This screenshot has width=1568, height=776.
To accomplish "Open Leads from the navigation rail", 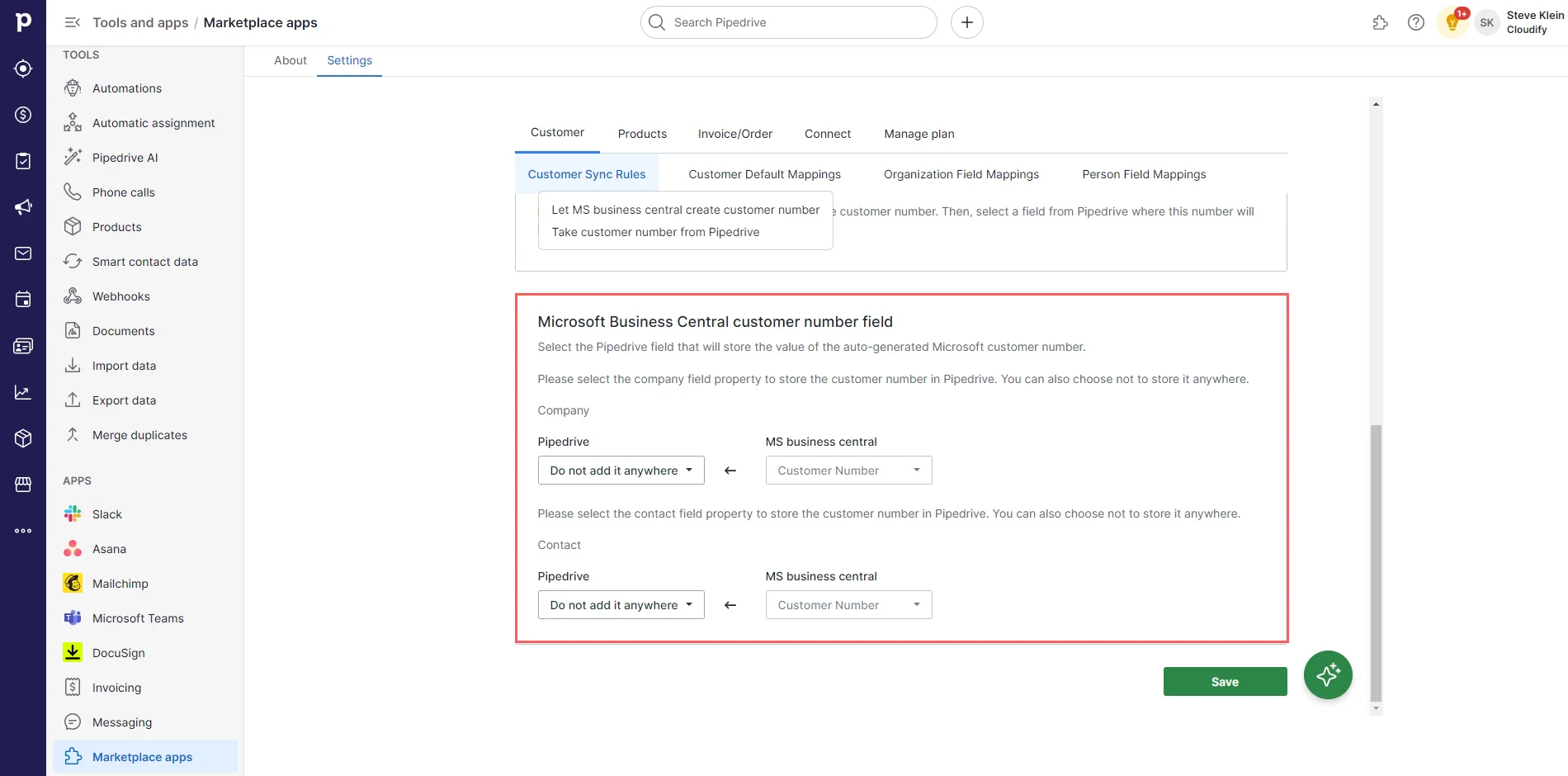I will coord(23,69).
